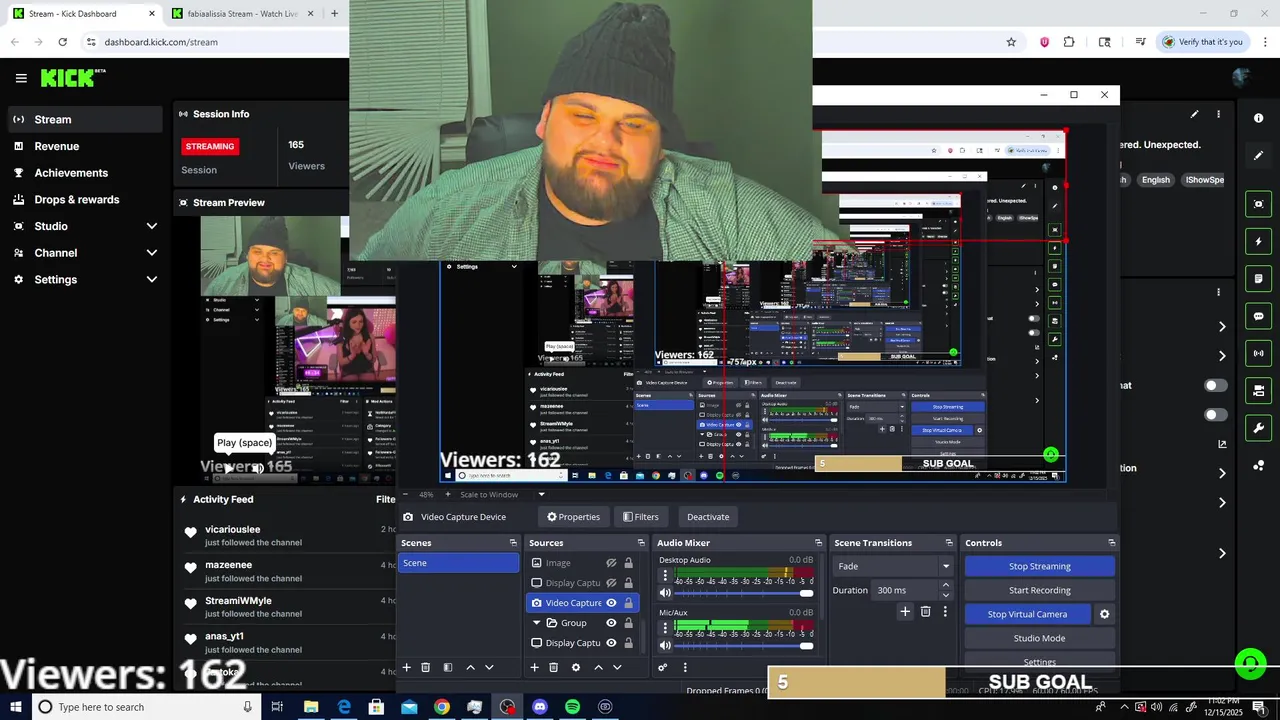Open source Properties button
This screenshot has width=1280, height=720.
click(x=573, y=517)
